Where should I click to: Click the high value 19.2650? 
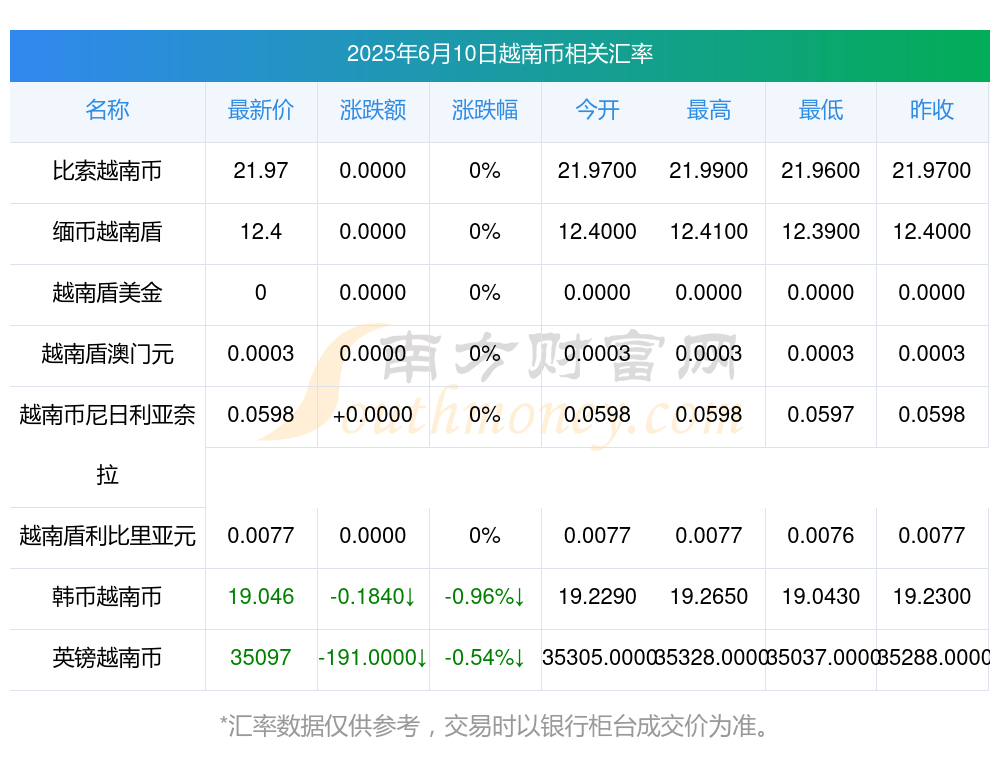[709, 597]
